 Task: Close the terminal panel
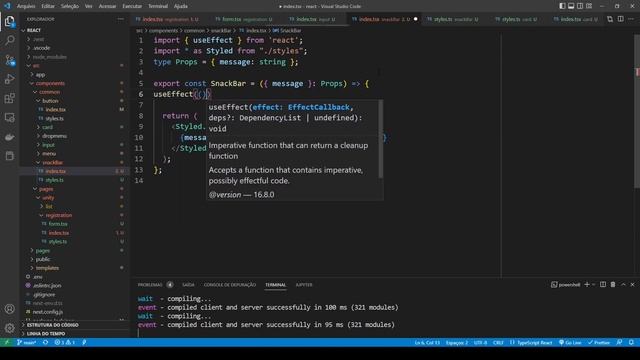coord(633,284)
